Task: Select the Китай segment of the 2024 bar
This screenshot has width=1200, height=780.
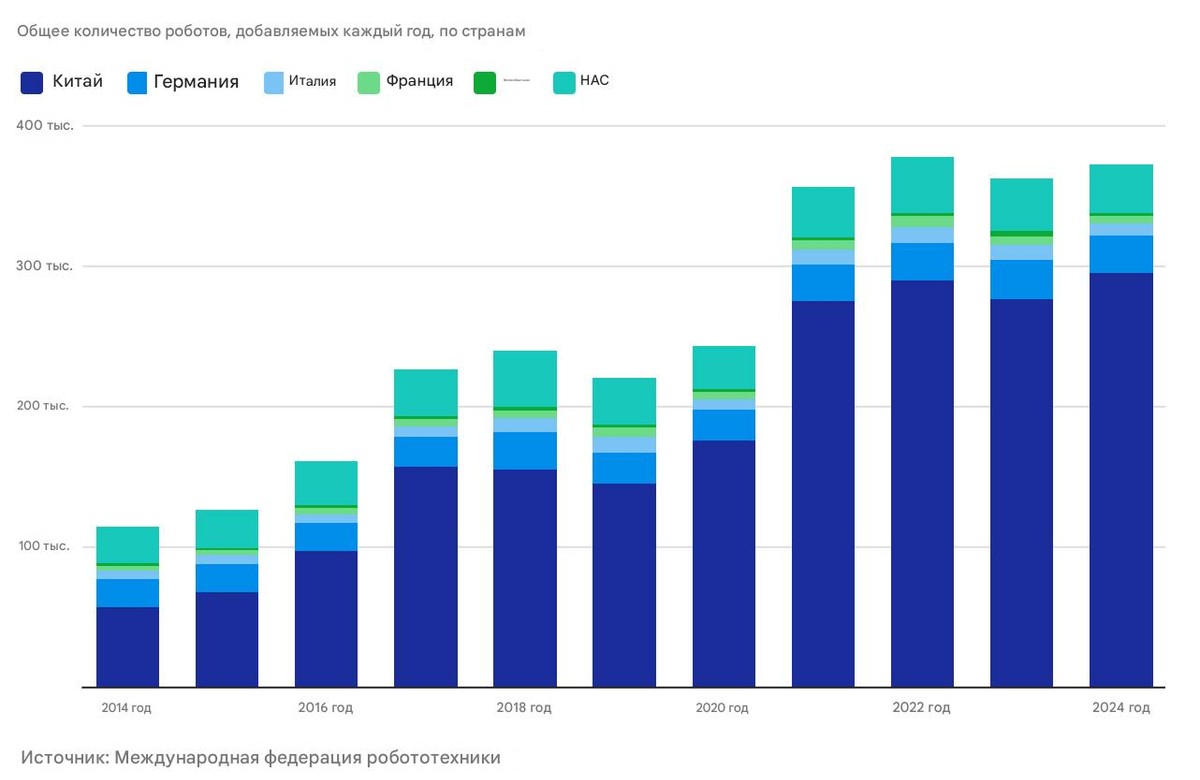Action: point(1120,480)
